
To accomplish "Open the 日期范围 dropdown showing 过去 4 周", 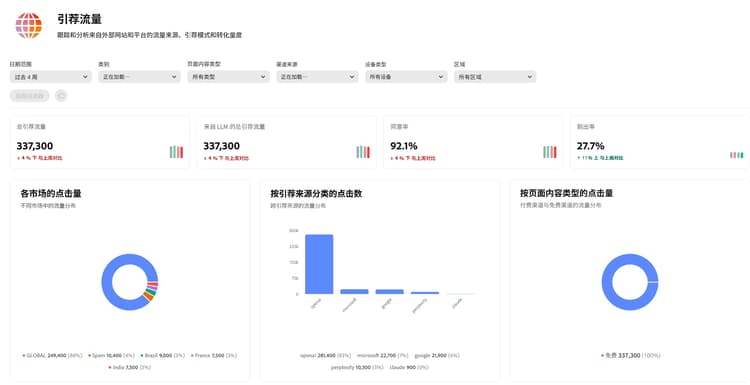I will 51,77.
